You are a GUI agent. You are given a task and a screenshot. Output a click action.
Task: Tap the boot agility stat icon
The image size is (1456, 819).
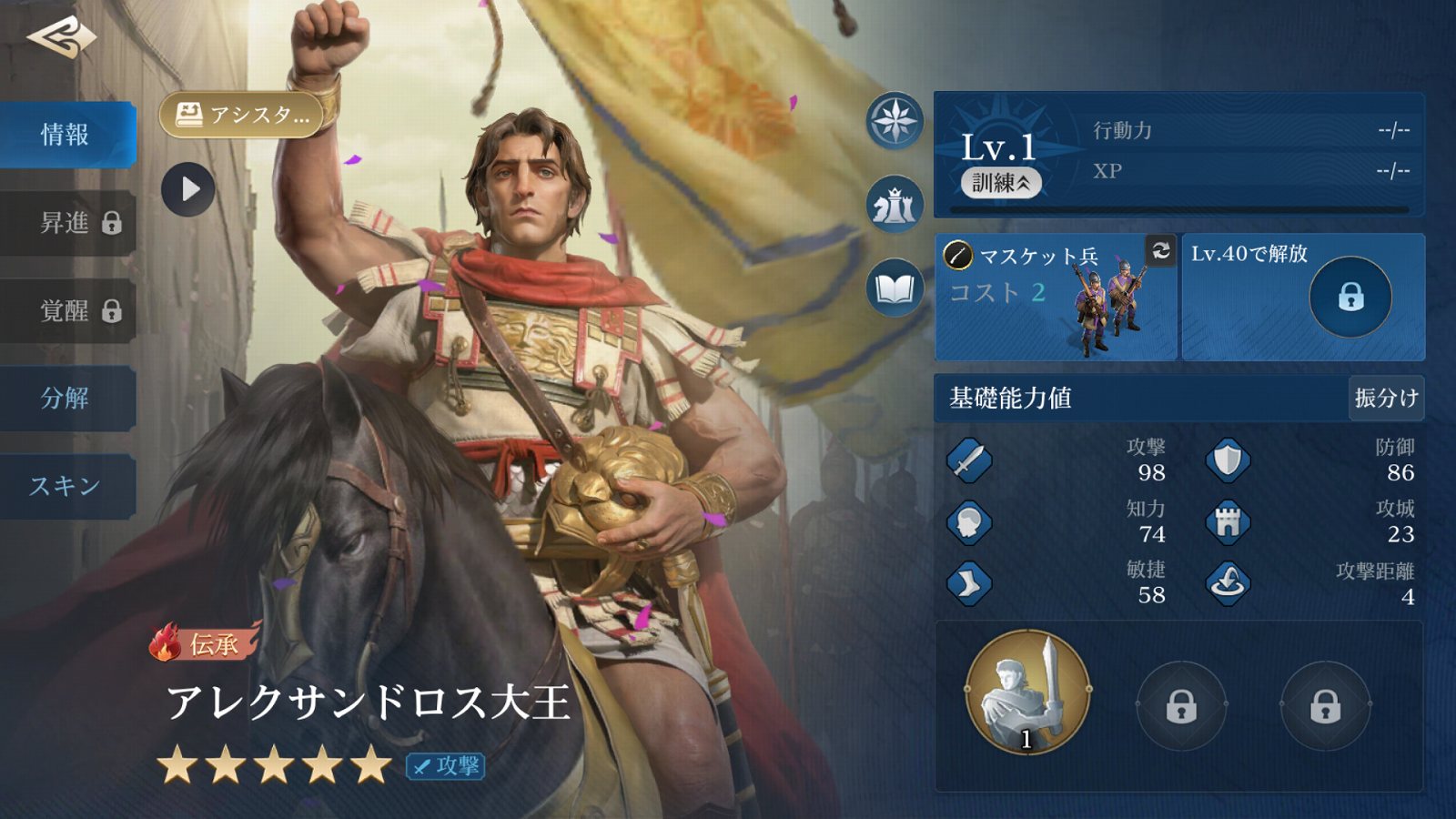(968, 583)
